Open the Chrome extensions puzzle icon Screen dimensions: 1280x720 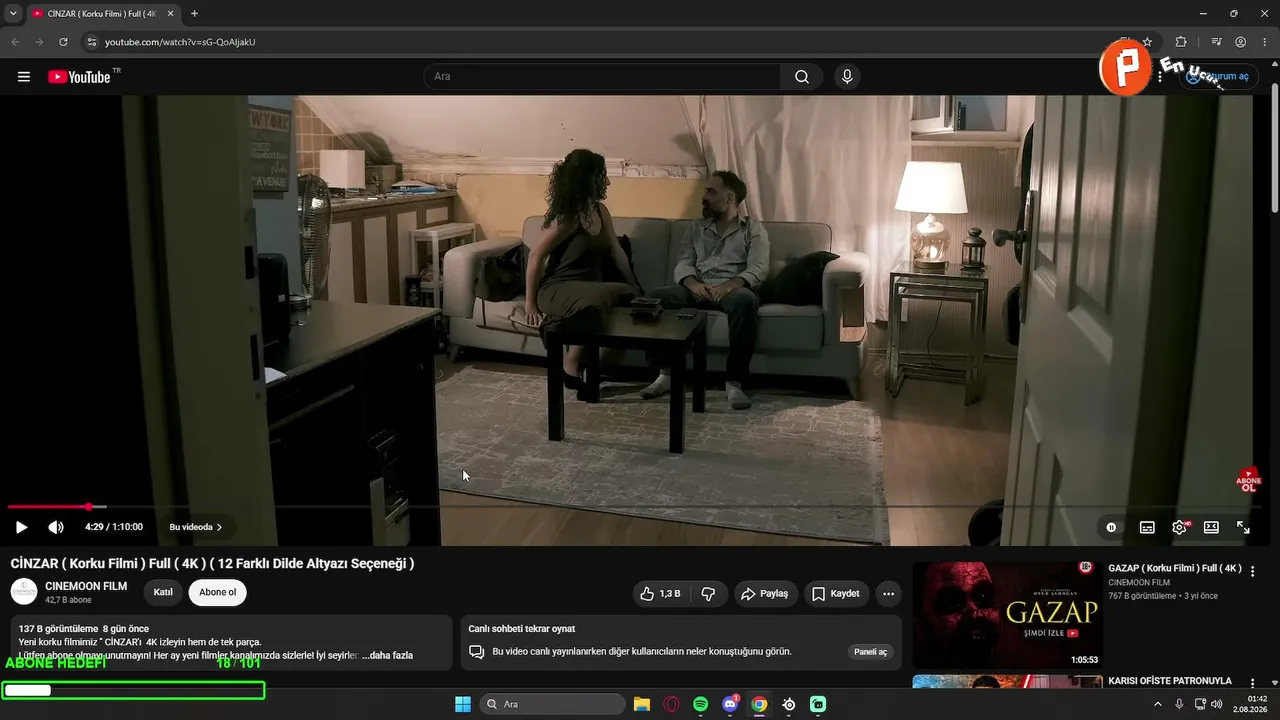point(1181,42)
